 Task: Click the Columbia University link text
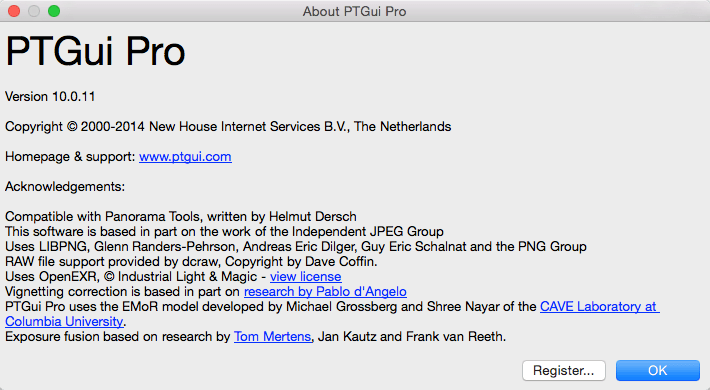coord(64,322)
